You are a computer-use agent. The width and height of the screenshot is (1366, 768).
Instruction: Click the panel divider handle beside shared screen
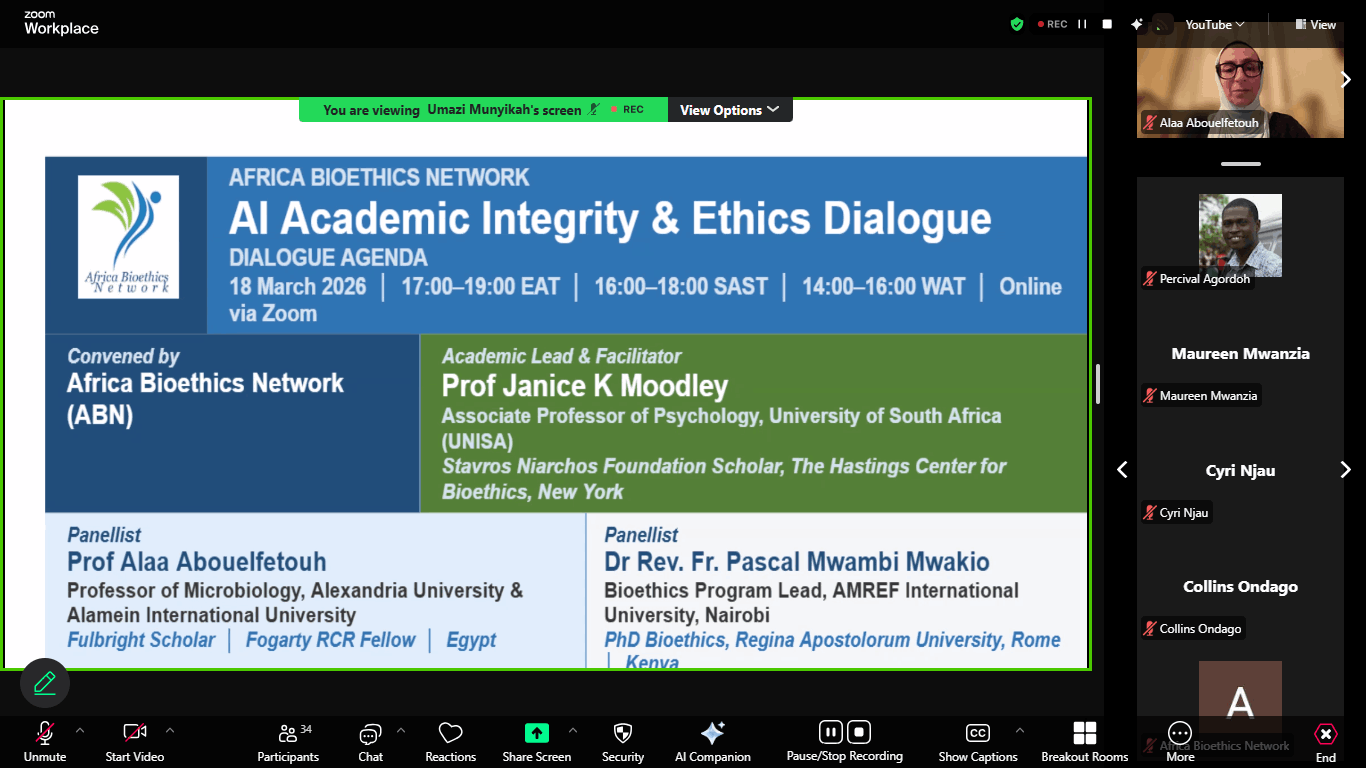[1098, 383]
